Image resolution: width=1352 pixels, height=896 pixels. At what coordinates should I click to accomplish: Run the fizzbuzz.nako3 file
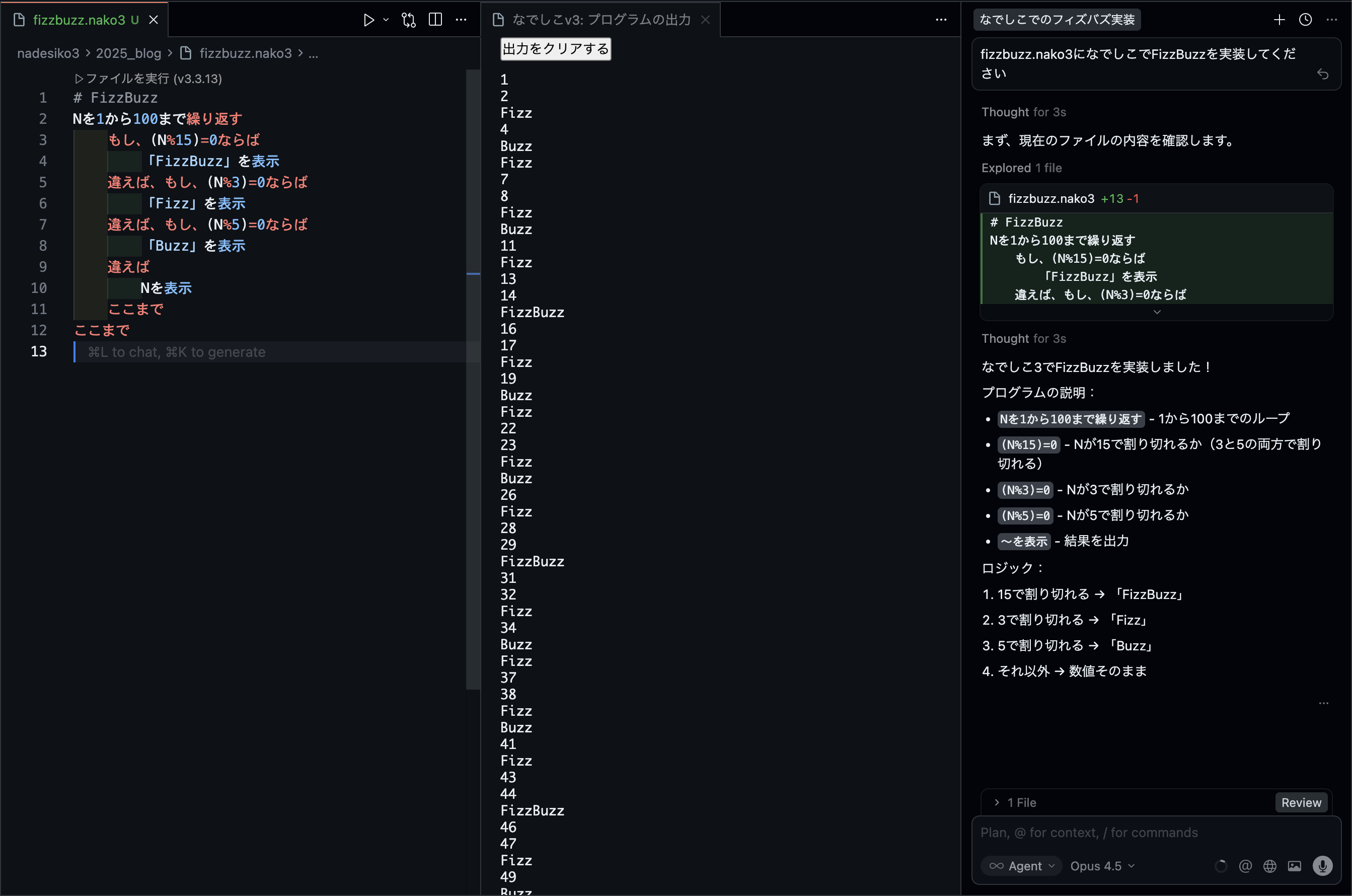pos(368,19)
